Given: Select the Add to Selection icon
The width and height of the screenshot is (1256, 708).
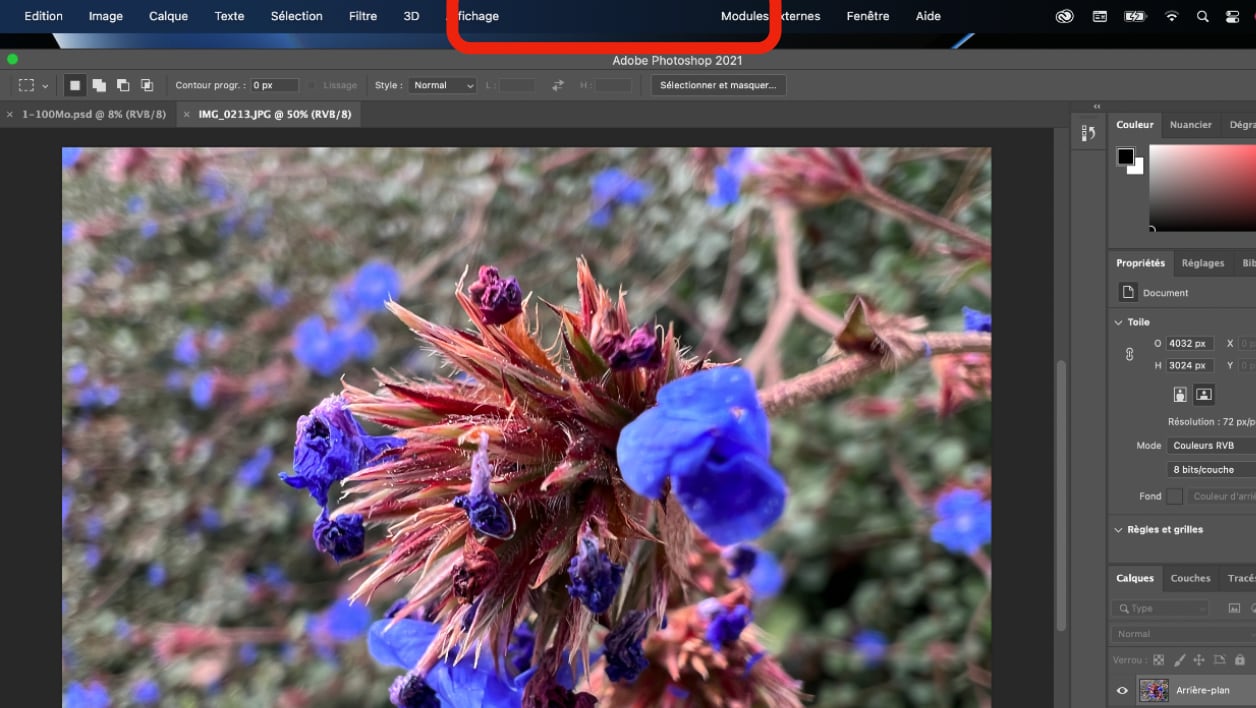Looking at the screenshot, I should (x=99, y=86).
